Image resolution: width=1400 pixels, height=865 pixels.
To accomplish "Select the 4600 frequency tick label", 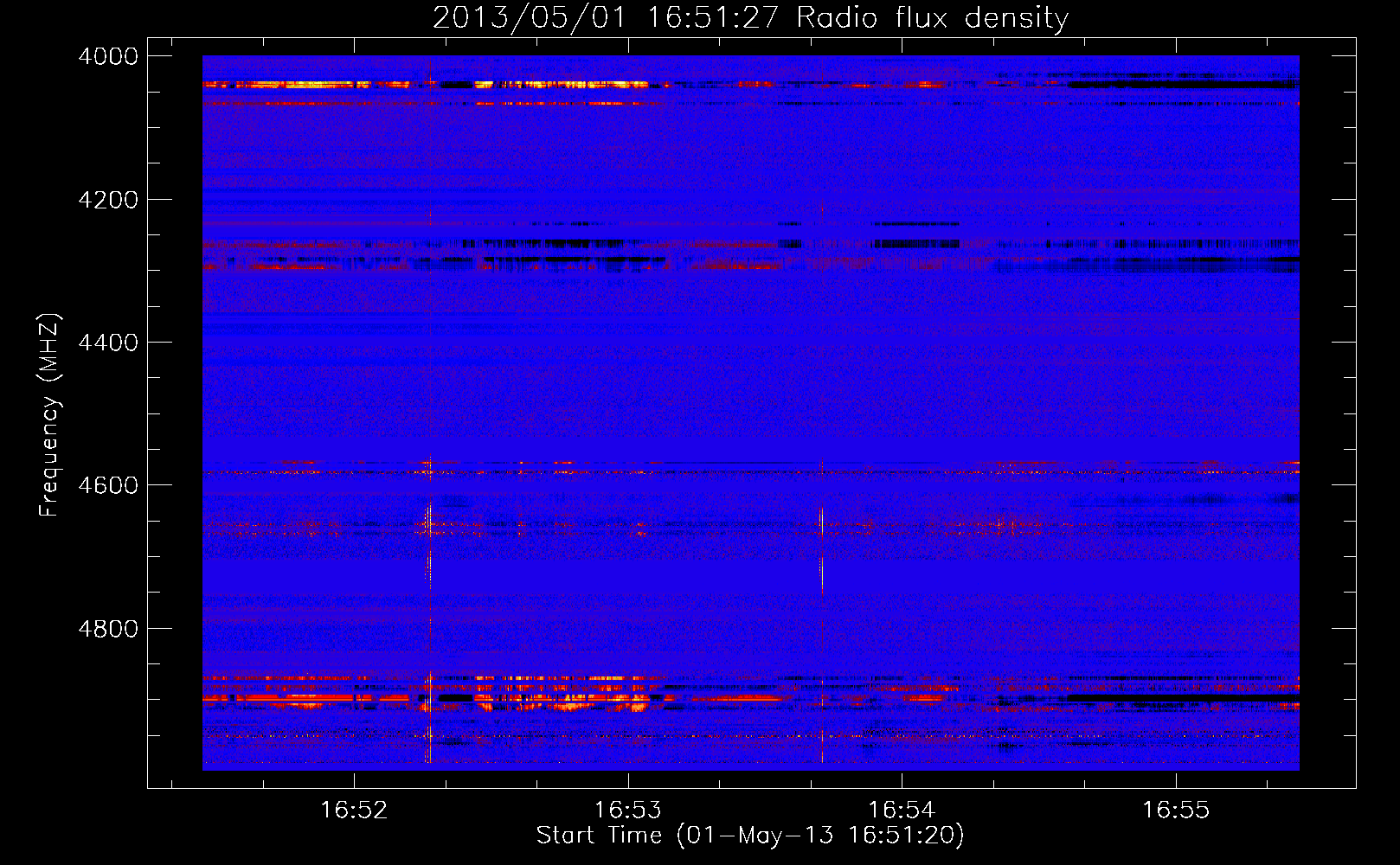I will [108, 485].
